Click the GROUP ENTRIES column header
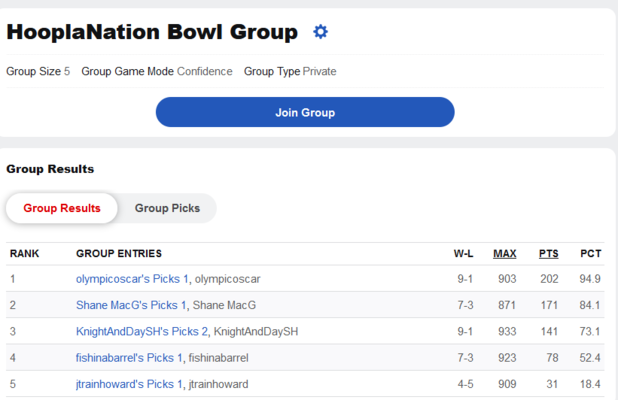This screenshot has width=618, height=400. (x=119, y=253)
